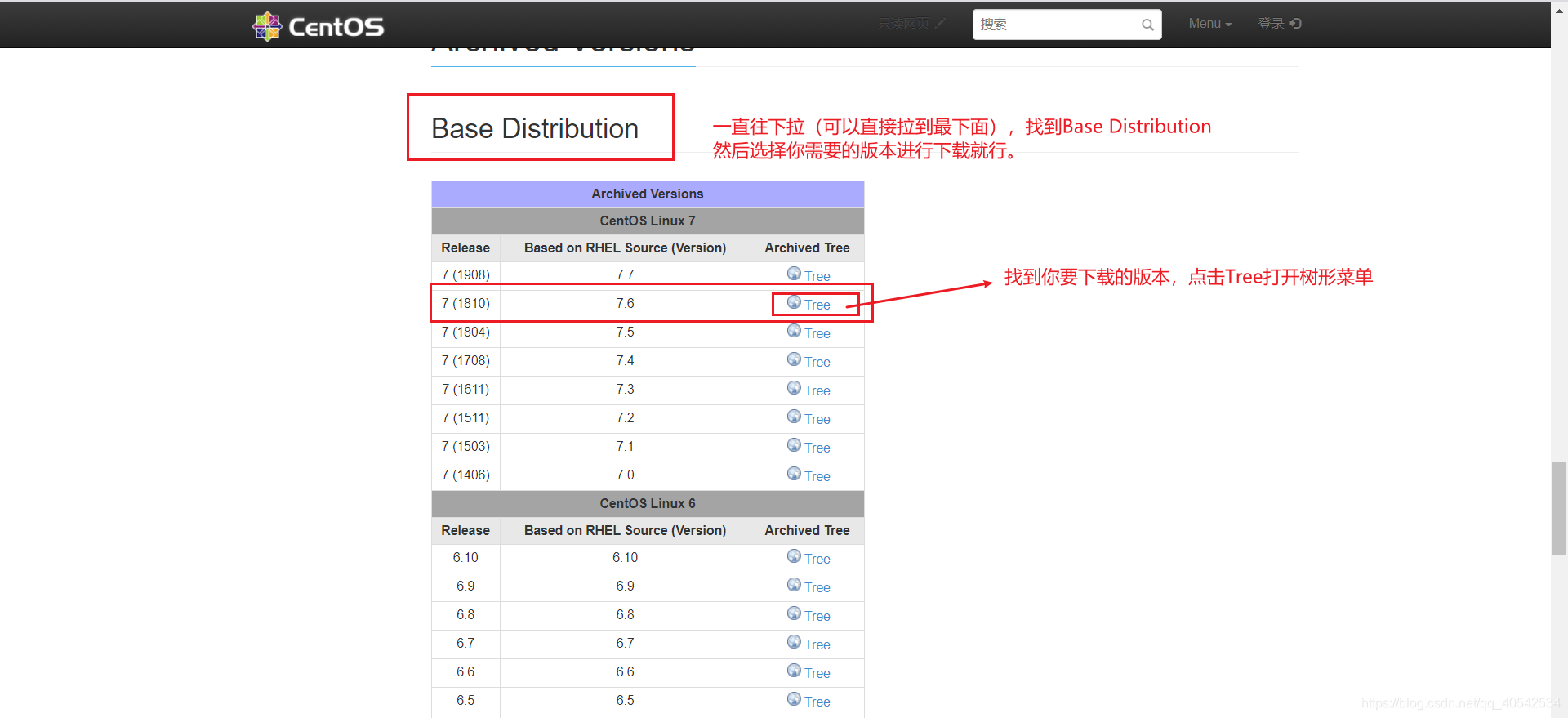Click the page vertical scrollbar thumb

(x=1559, y=508)
